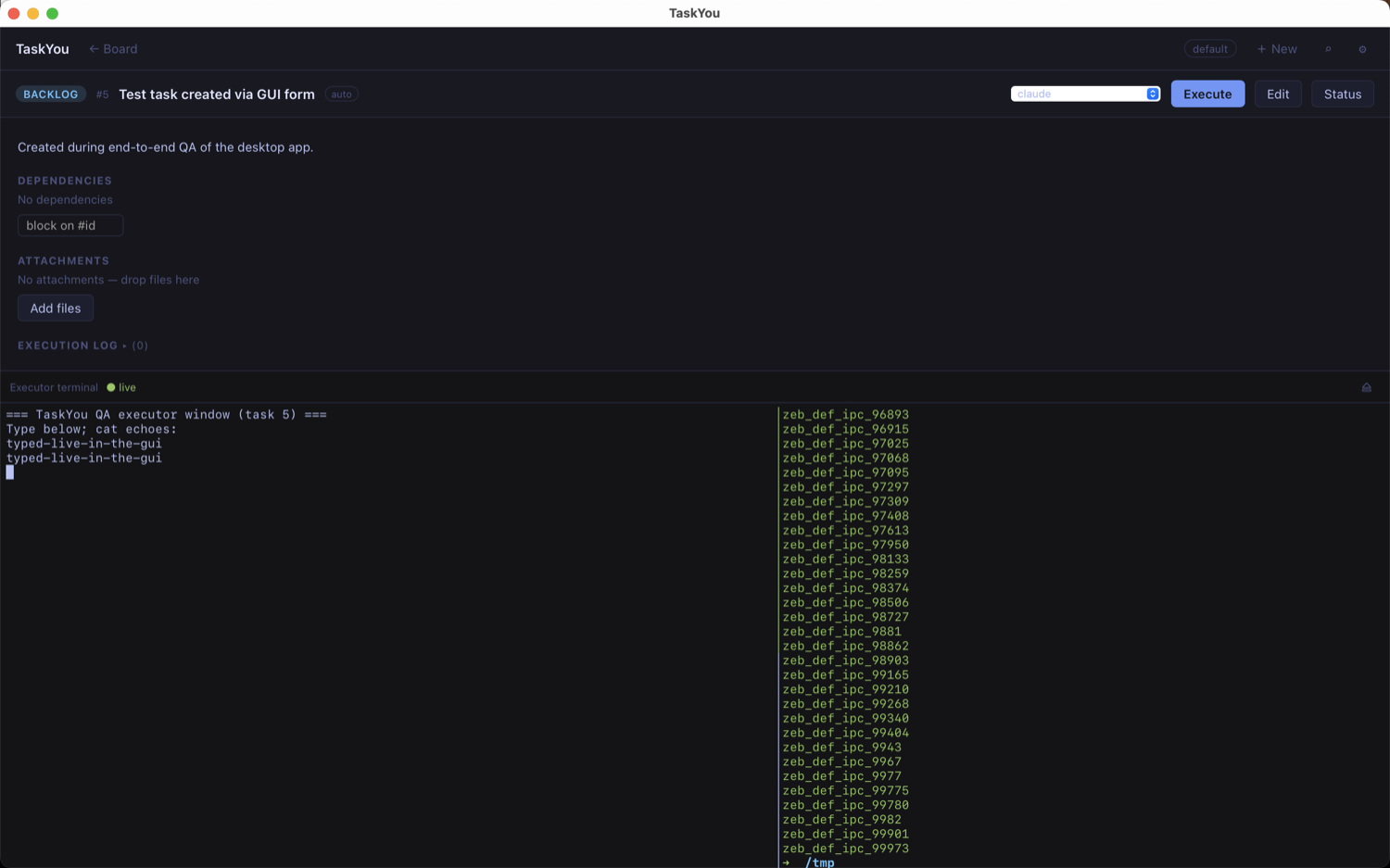Select zeb_def_ipc_9982 in terminal

(x=841, y=820)
